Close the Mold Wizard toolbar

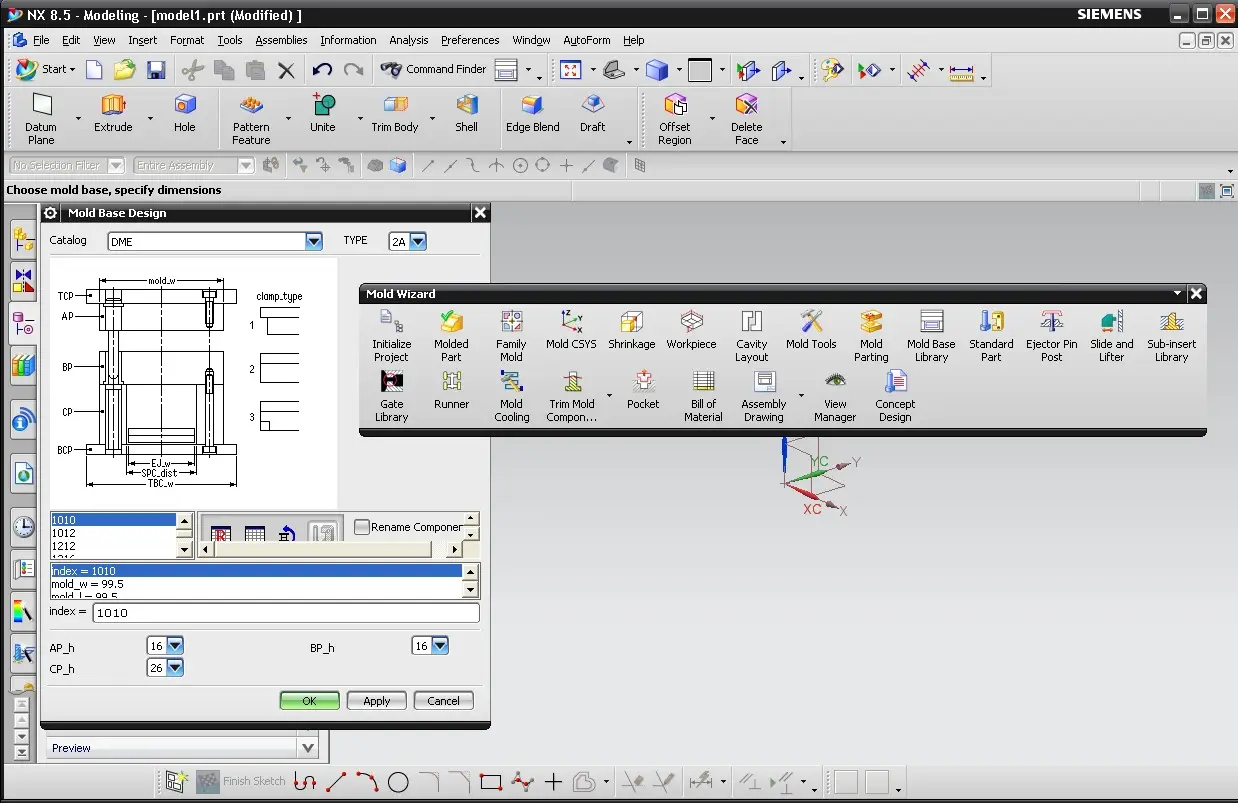[1196, 294]
